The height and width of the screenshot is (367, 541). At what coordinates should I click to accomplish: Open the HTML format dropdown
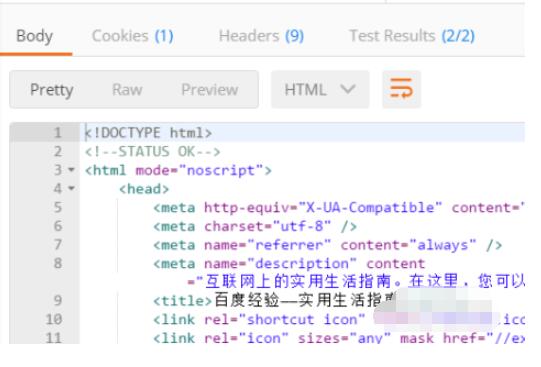(320, 90)
